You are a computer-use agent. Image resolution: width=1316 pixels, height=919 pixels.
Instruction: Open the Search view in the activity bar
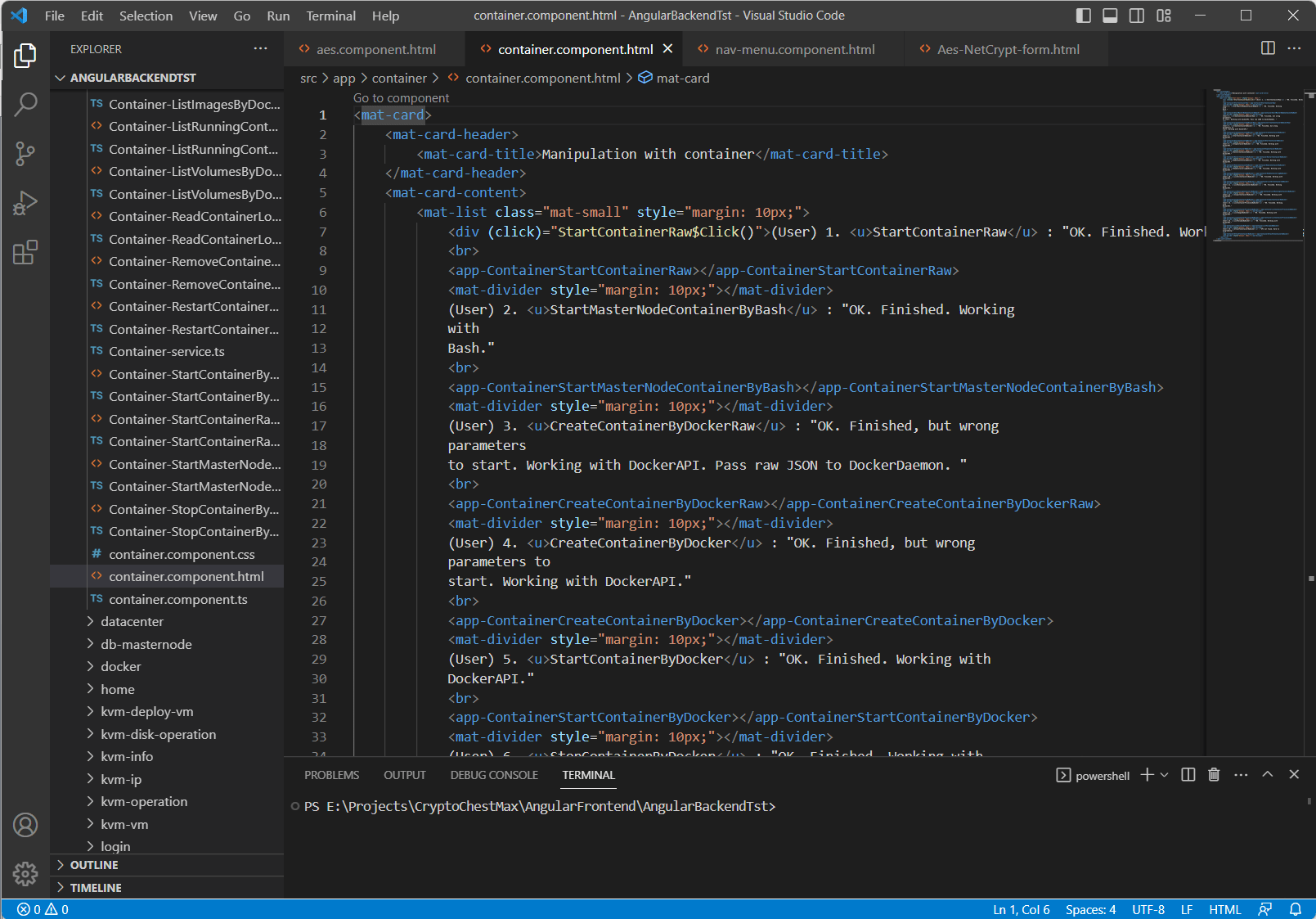coord(25,104)
